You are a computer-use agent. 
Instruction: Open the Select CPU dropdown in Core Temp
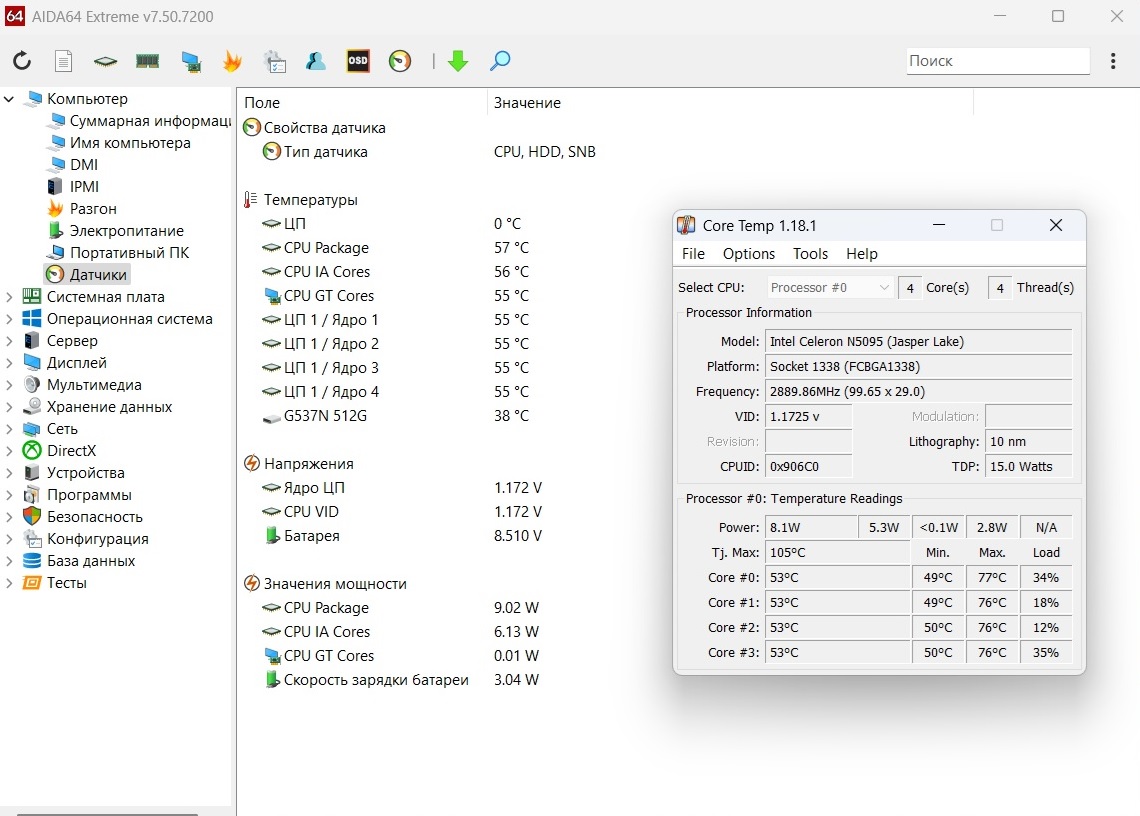click(830, 288)
